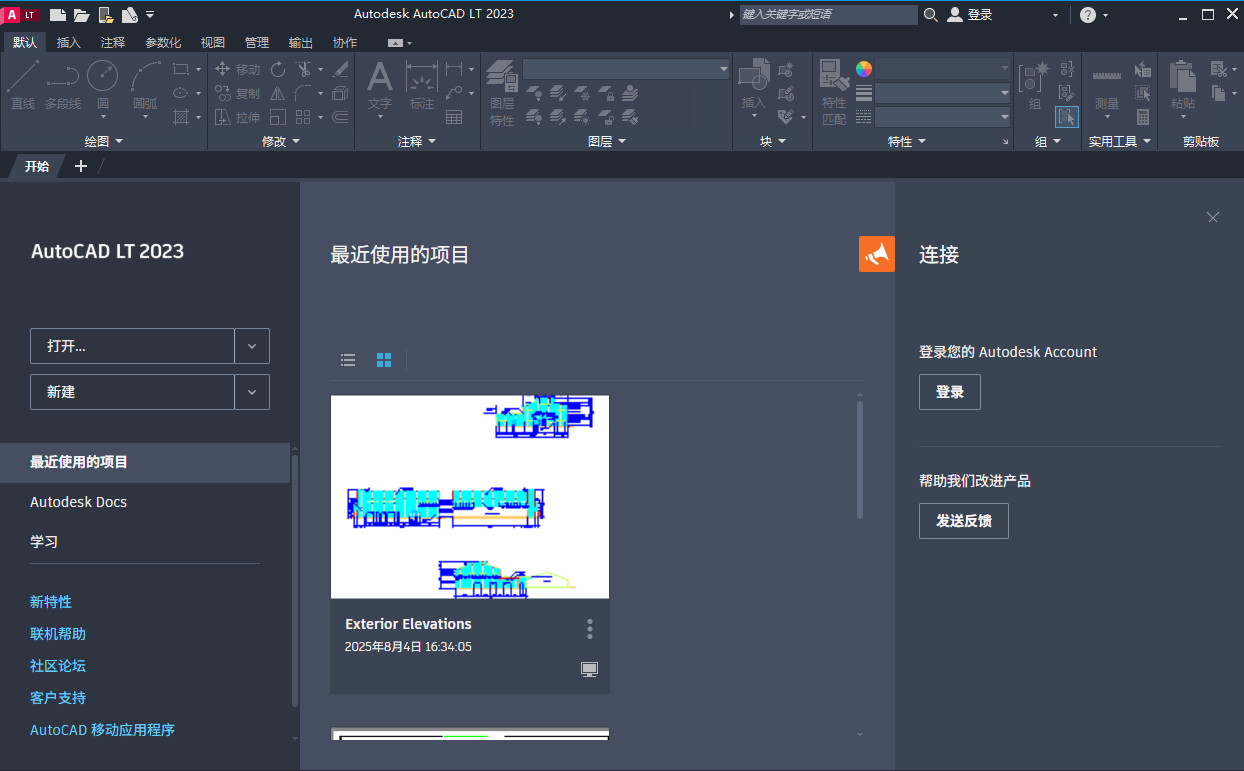Switch recent projects to list view
Viewport: 1244px width, 771px height.
click(348, 360)
